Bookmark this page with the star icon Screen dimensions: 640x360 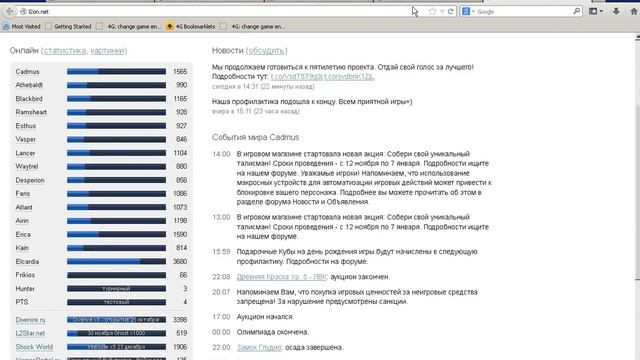coord(433,12)
